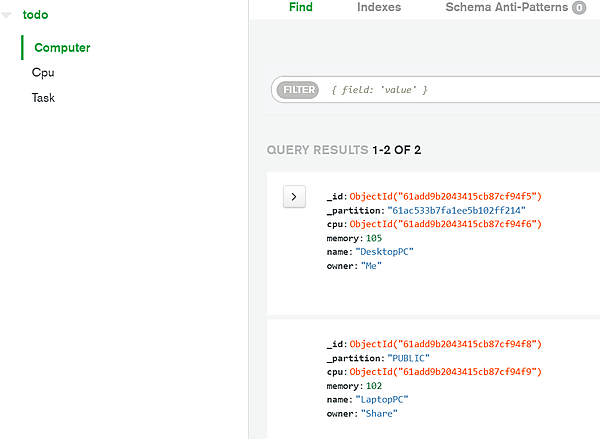The width and height of the screenshot is (600, 439).
Task: Click the memory value 105
Action: point(374,239)
